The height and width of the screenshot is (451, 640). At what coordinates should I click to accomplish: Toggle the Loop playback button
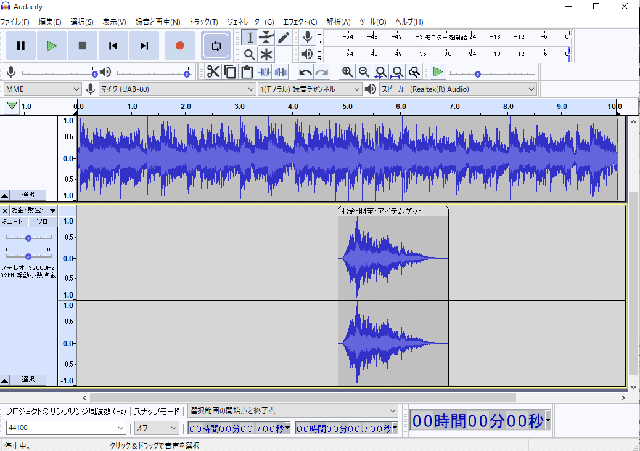click(216, 45)
